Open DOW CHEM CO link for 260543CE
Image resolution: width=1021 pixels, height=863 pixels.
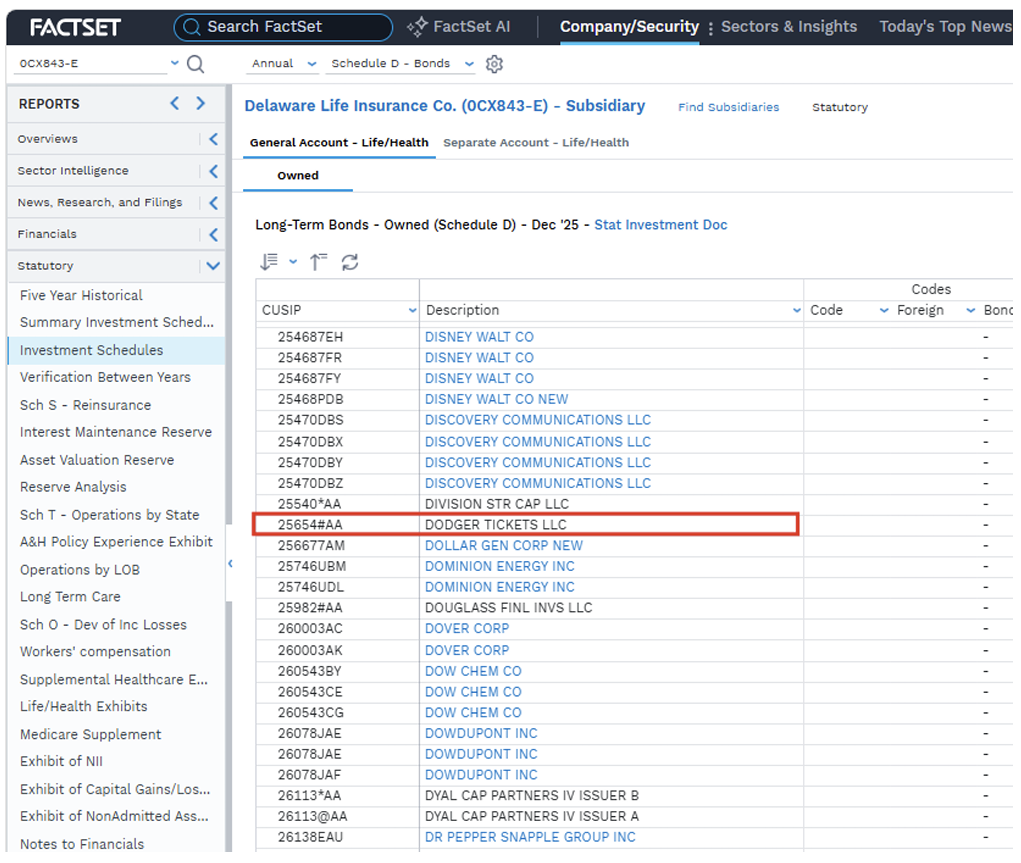point(473,692)
